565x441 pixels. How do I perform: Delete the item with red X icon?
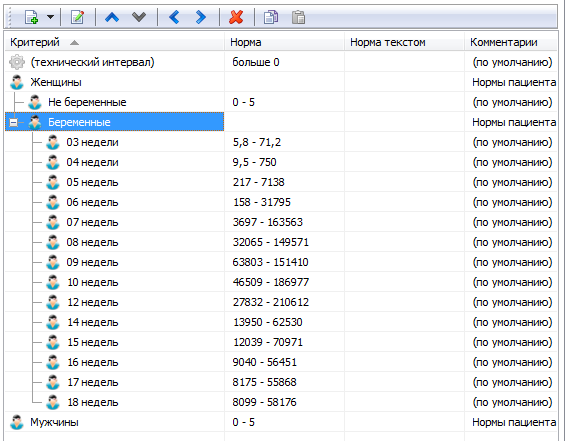236,17
